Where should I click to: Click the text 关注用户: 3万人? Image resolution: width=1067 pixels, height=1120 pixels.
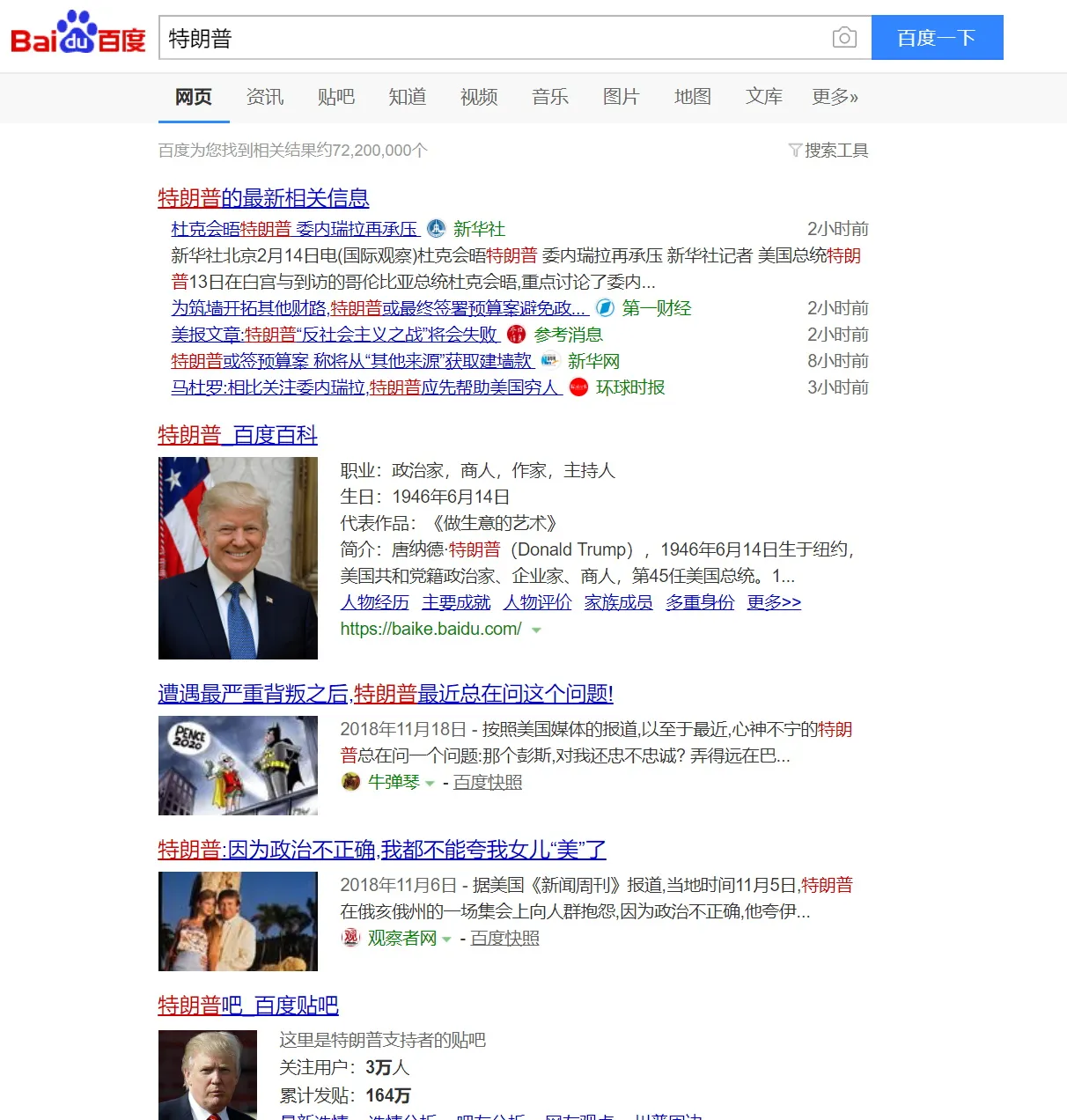[344, 1067]
